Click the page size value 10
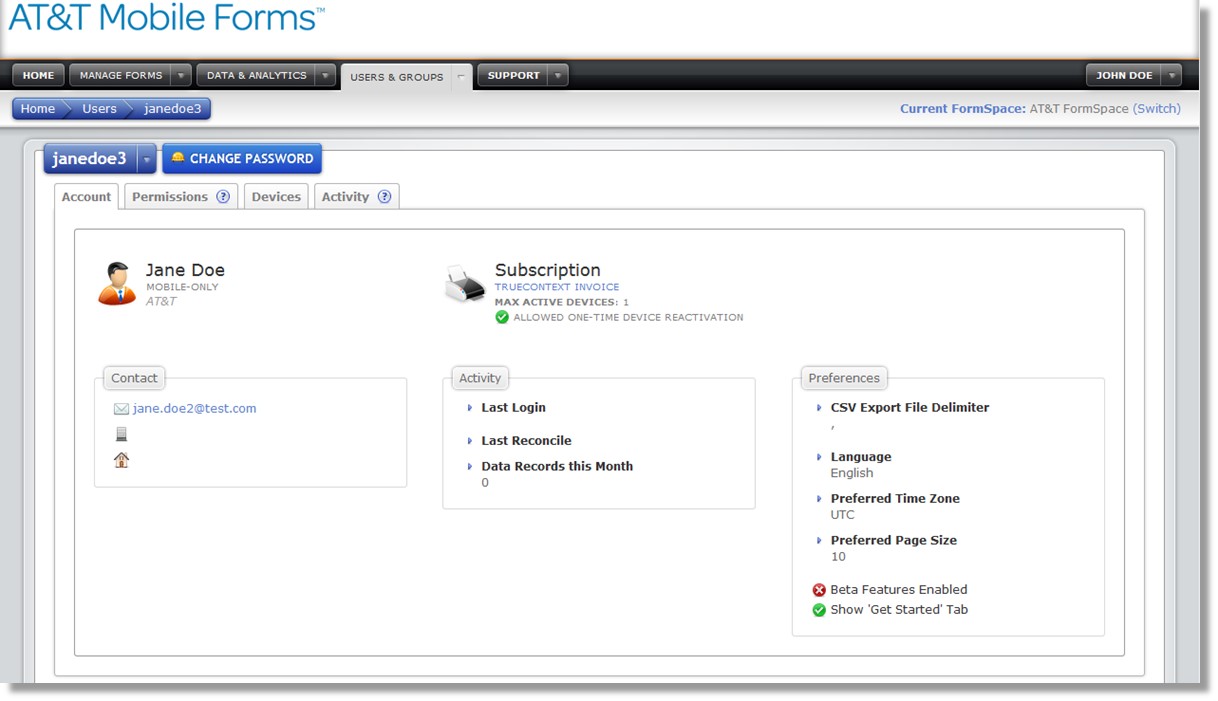Viewport: 1218px width, 701px height. click(x=838, y=557)
